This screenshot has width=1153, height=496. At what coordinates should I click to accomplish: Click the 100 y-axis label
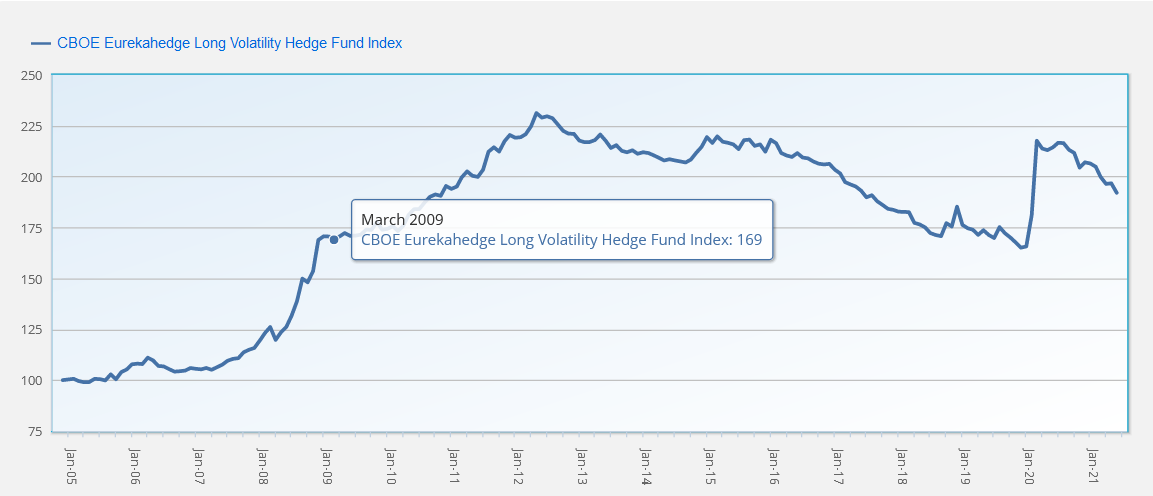(31, 381)
